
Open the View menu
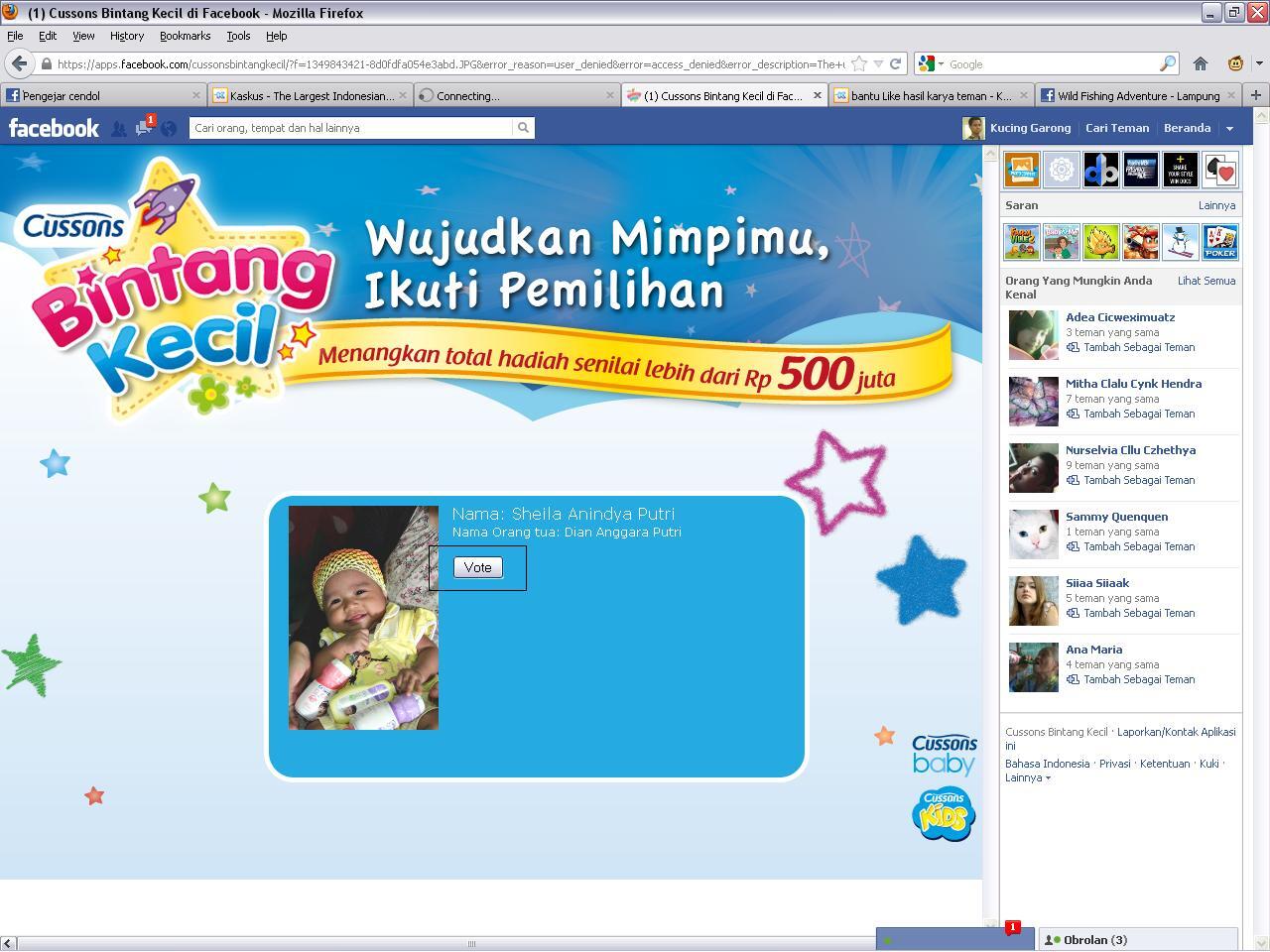coord(83,36)
